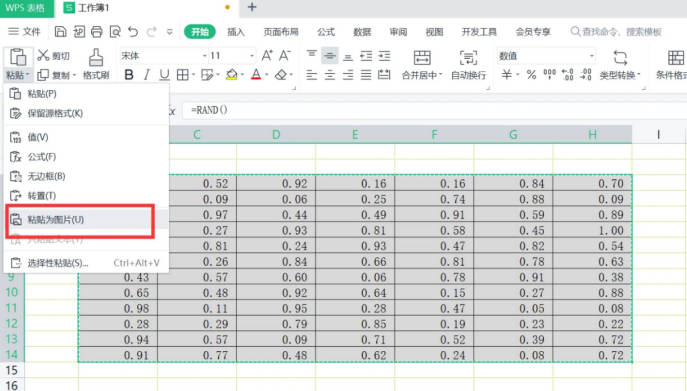Open Paste Special (S) dialog item
This screenshot has height=391, width=687.
pos(86,263)
